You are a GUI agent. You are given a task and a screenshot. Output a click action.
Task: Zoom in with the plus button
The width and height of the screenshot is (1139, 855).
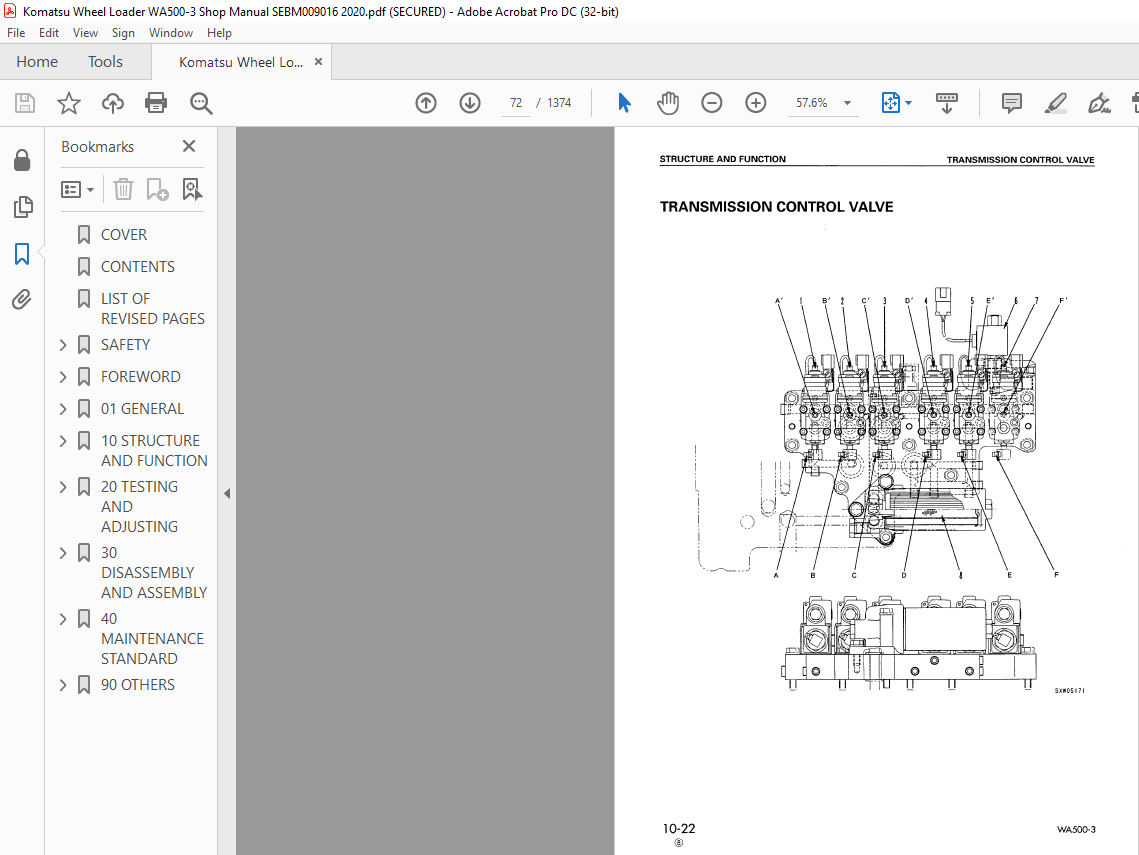[755, 103]
